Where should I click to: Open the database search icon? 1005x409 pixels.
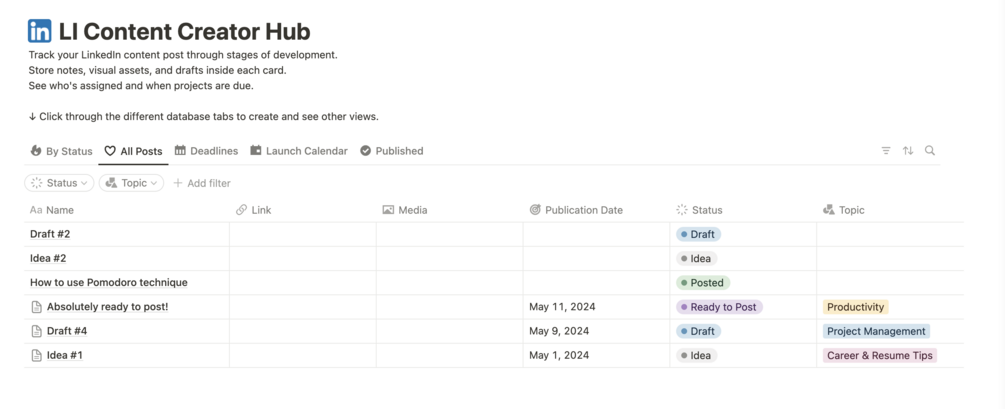point(930,151)
